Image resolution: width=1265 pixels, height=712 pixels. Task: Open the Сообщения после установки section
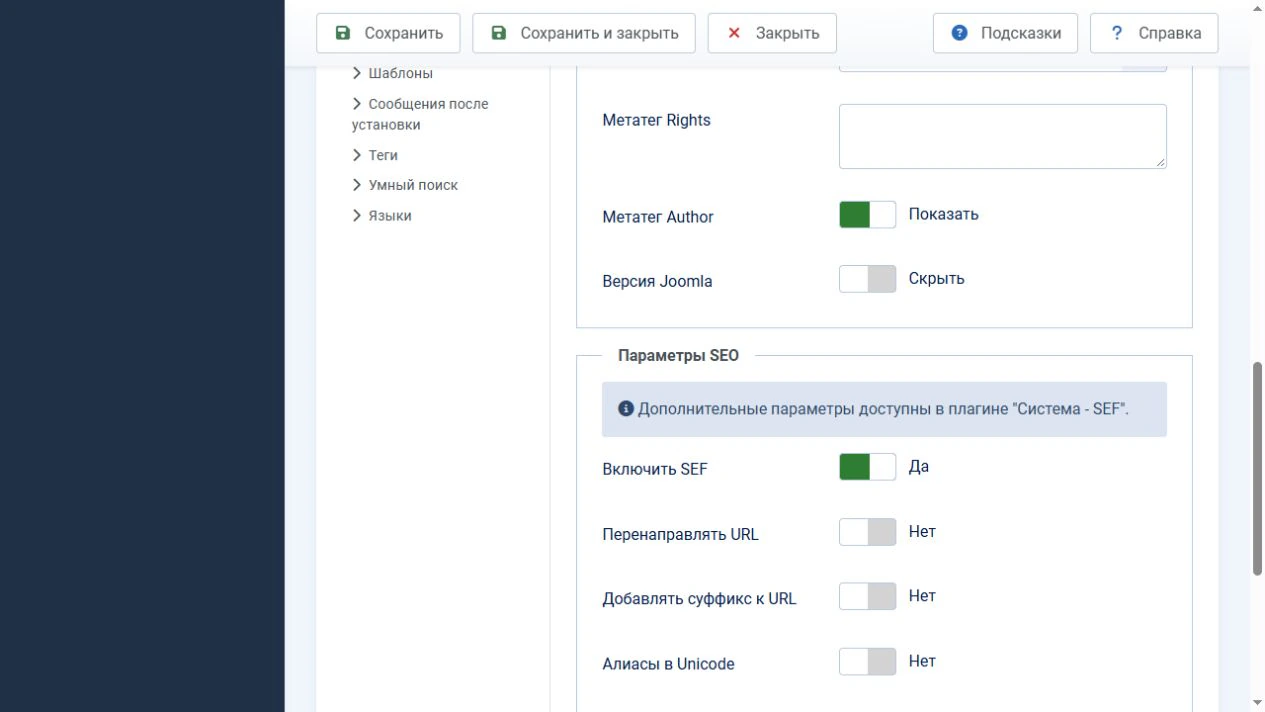tap(420, 114)
